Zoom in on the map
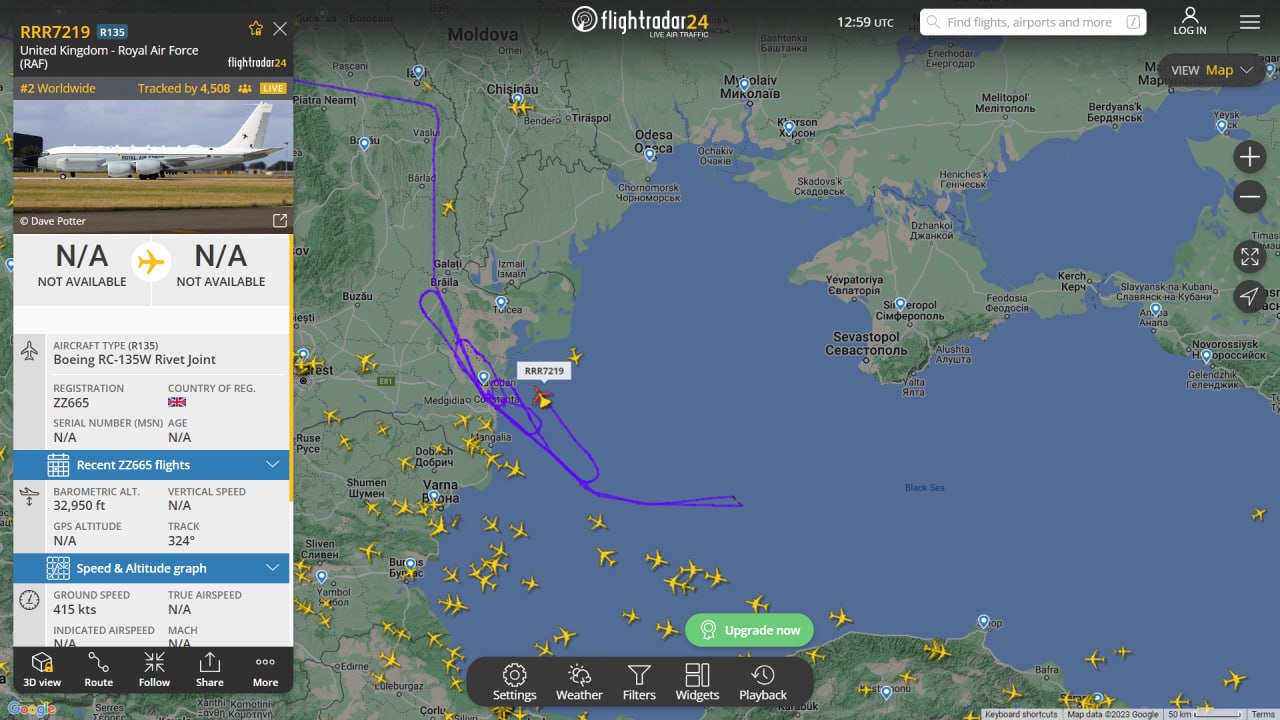Screen dimensions: 1280x720 coord(1250,157)
